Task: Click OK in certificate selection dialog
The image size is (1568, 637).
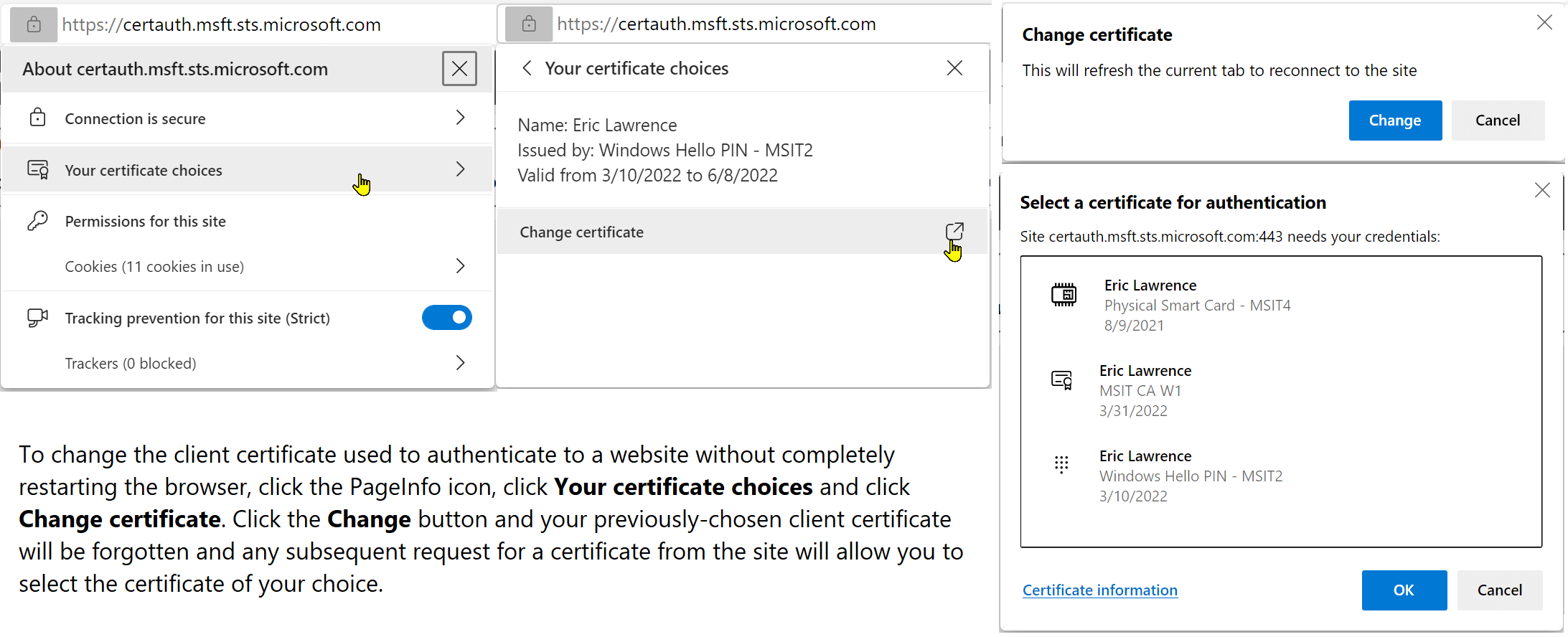Action: pos(1404,590)
